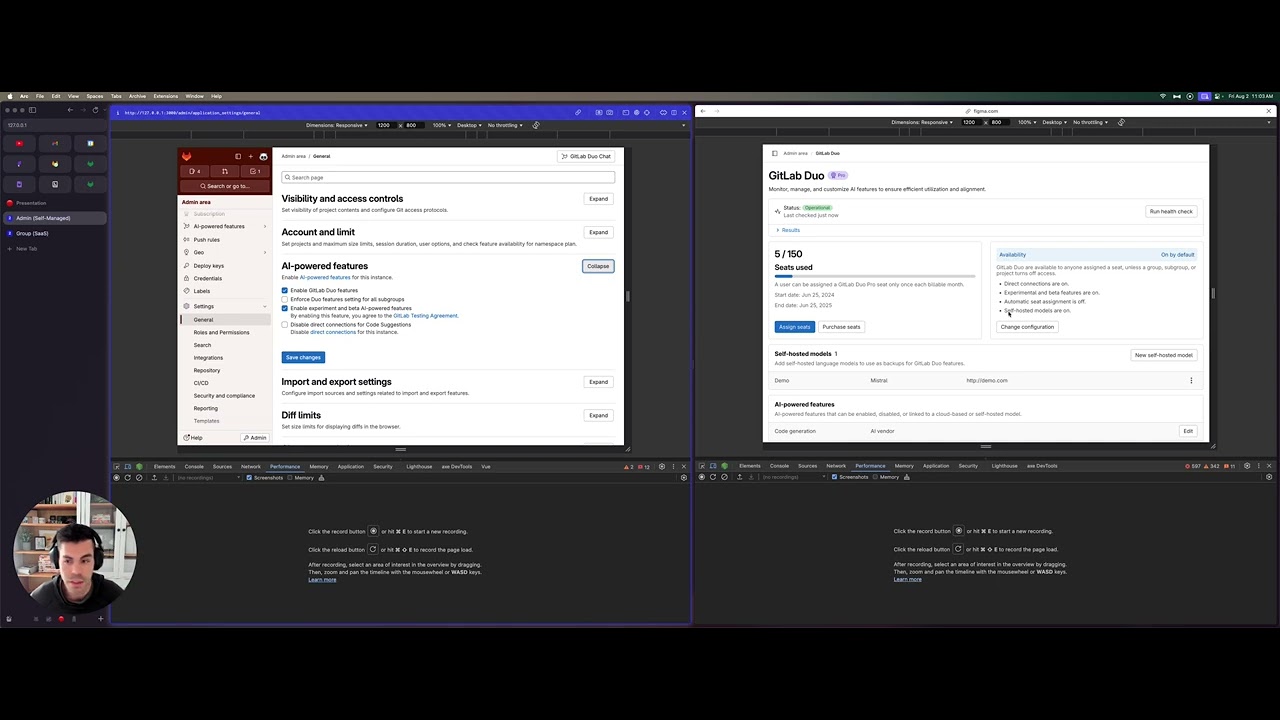Click New self-hosted model button
Viewport: 1280px width, 720px height.
point(1163,355)
